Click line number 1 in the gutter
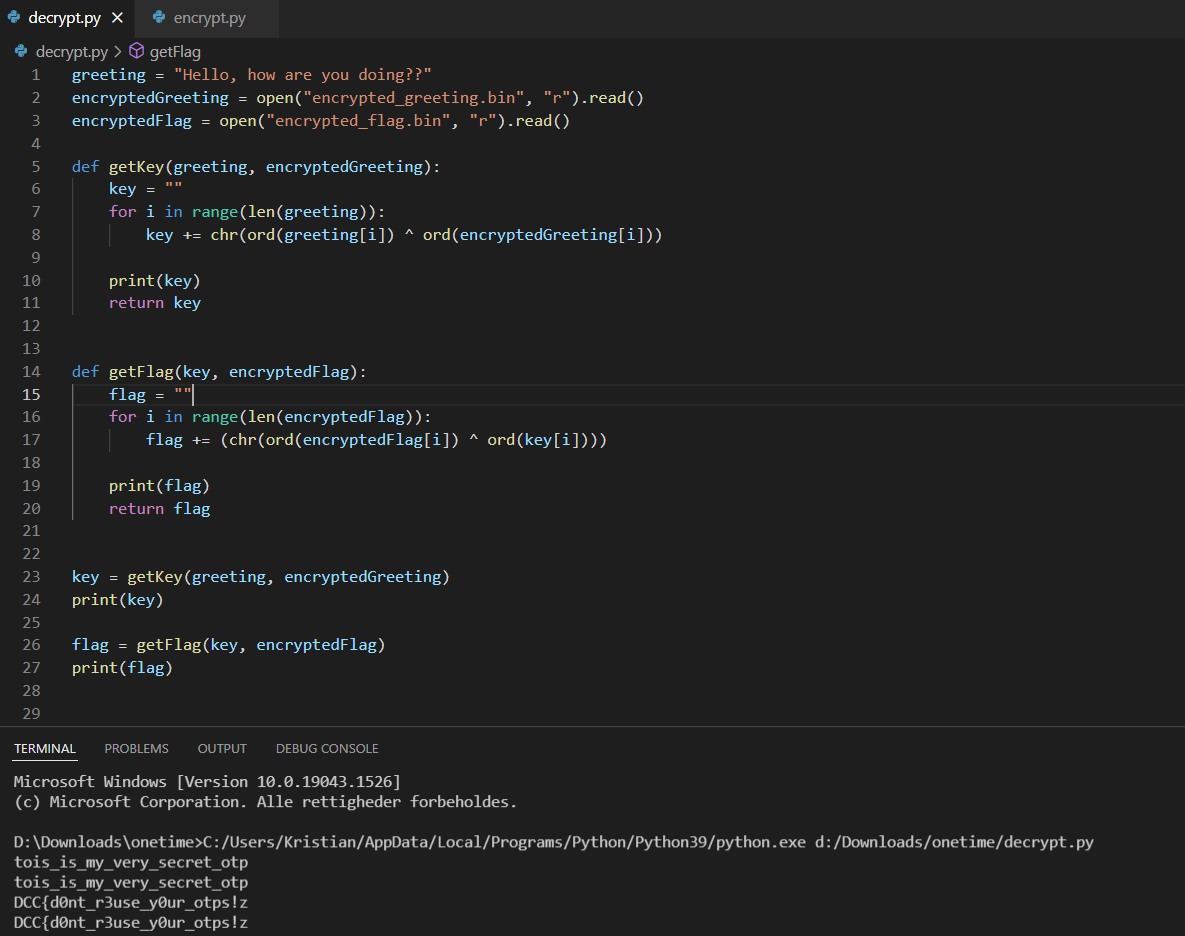Viewport: 1185px width, 936px height. tap(36, 75)
